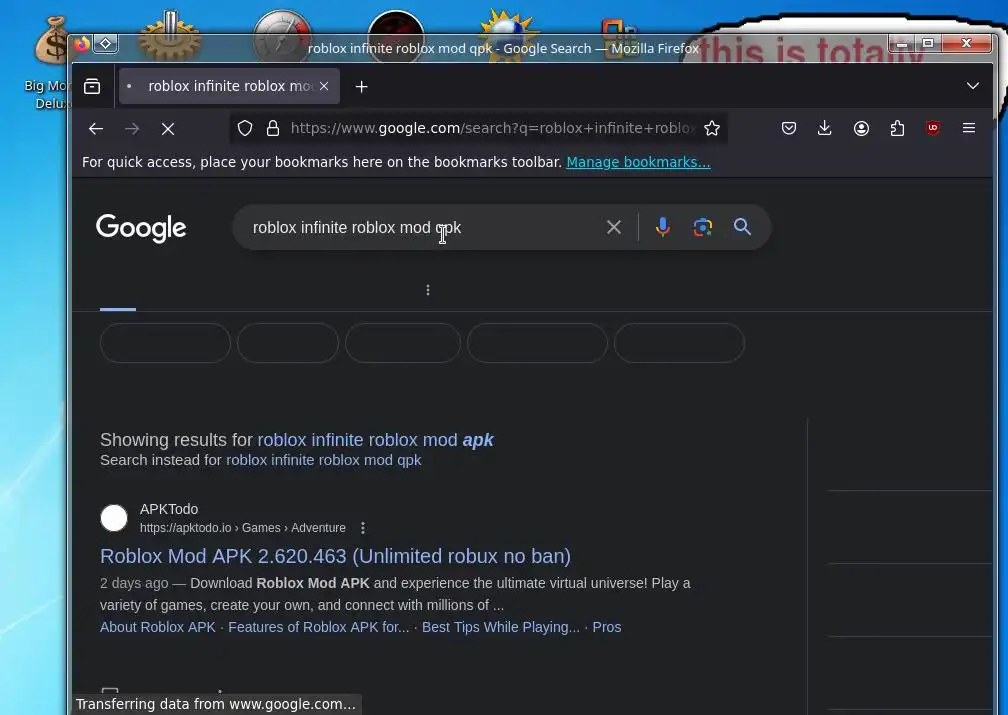1008x715 pixels.
Task: Expand the list all tabs chevron
Action: point(973,86)
